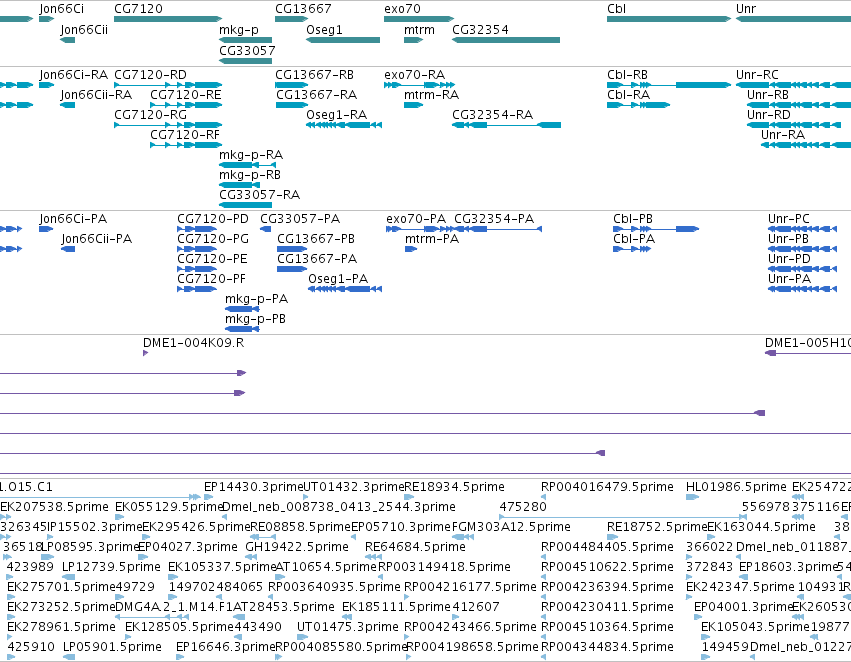Screen dimensions: 851x662
Task: Click transcript Unr-RB
Action: tap(799, 105)
